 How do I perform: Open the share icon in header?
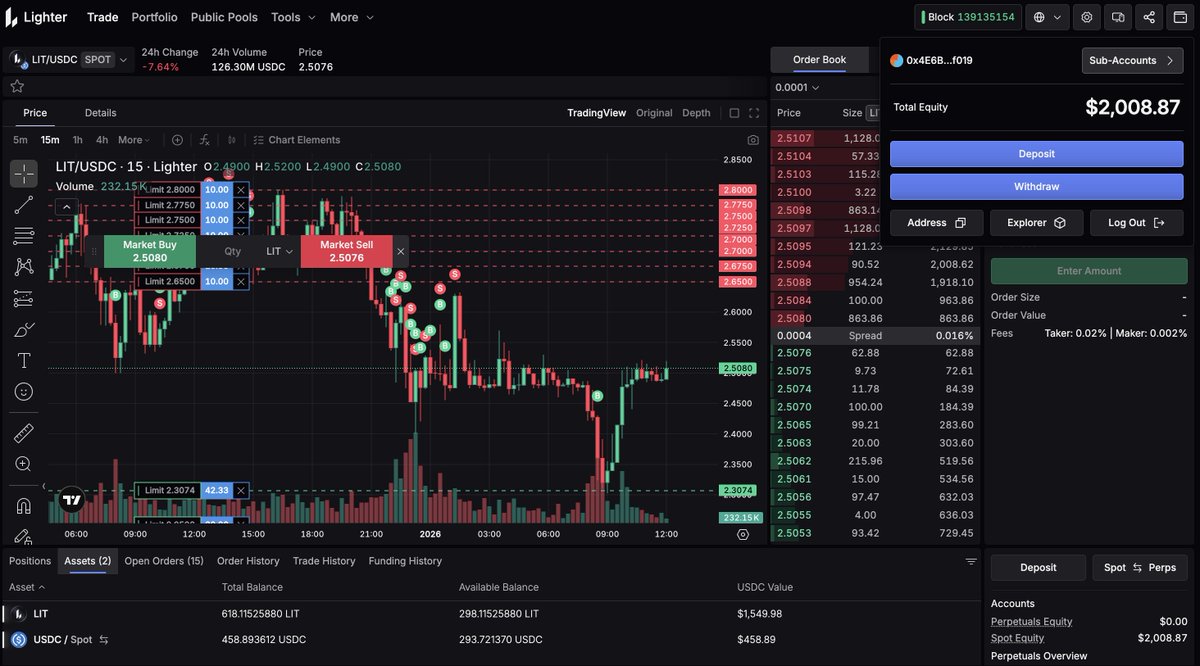click(1149, 17)
